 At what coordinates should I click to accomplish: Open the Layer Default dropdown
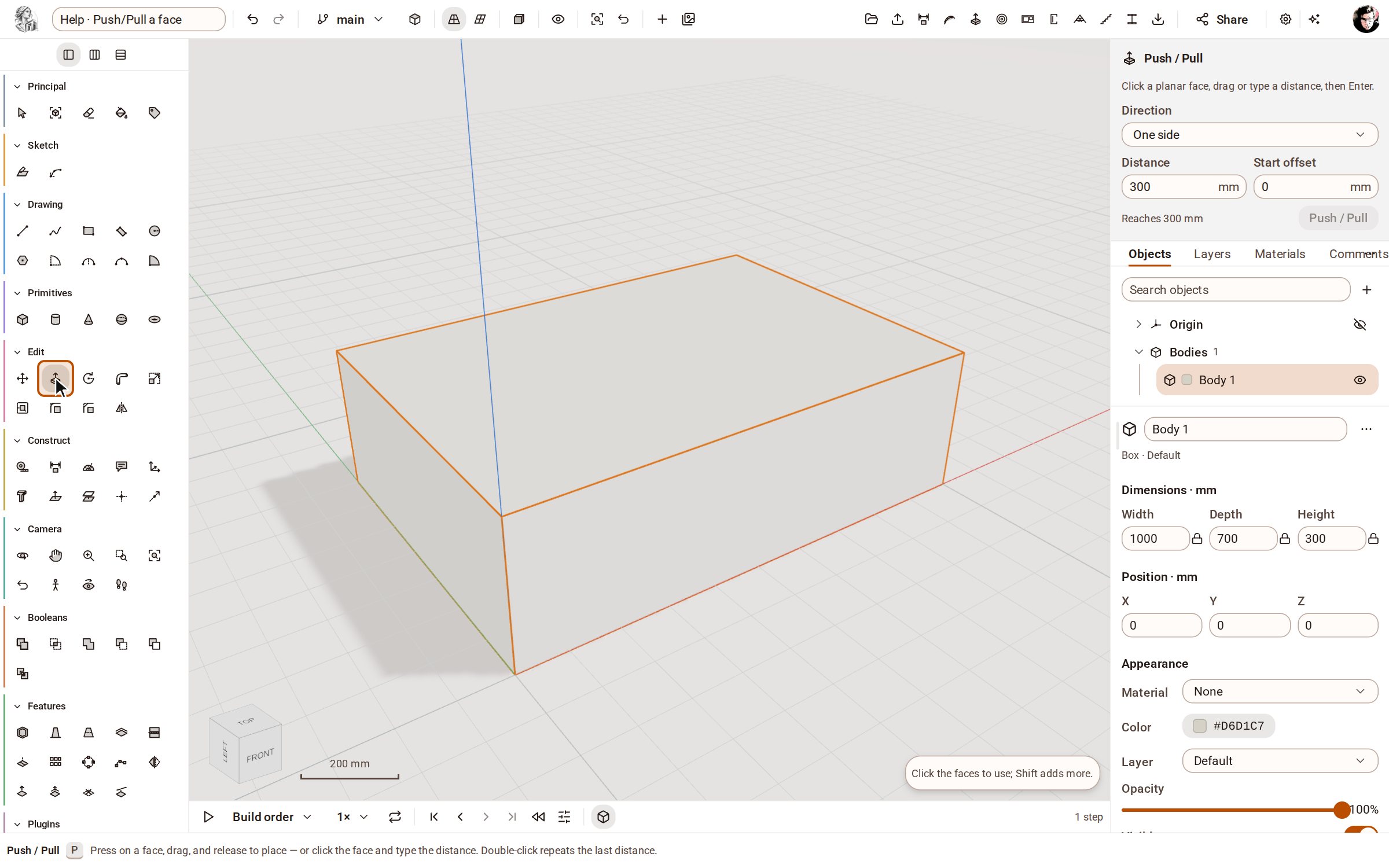(x=1280, y=761)
